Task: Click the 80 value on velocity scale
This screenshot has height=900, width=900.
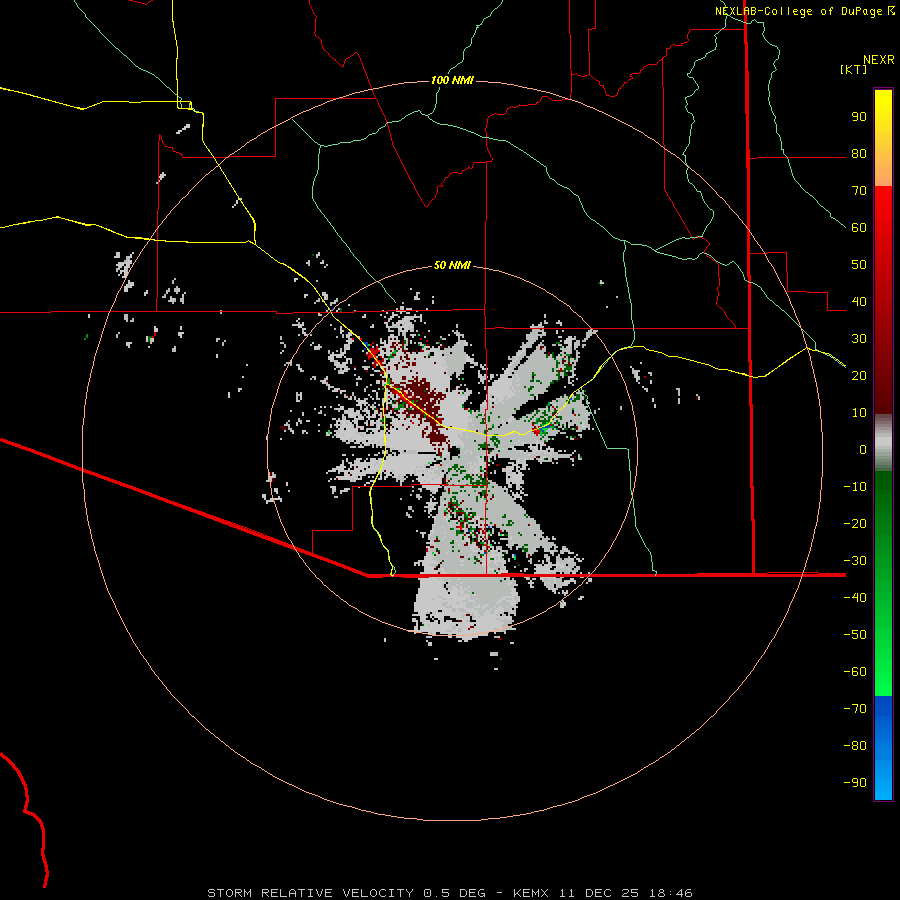Action: click(x=859, y=154)
